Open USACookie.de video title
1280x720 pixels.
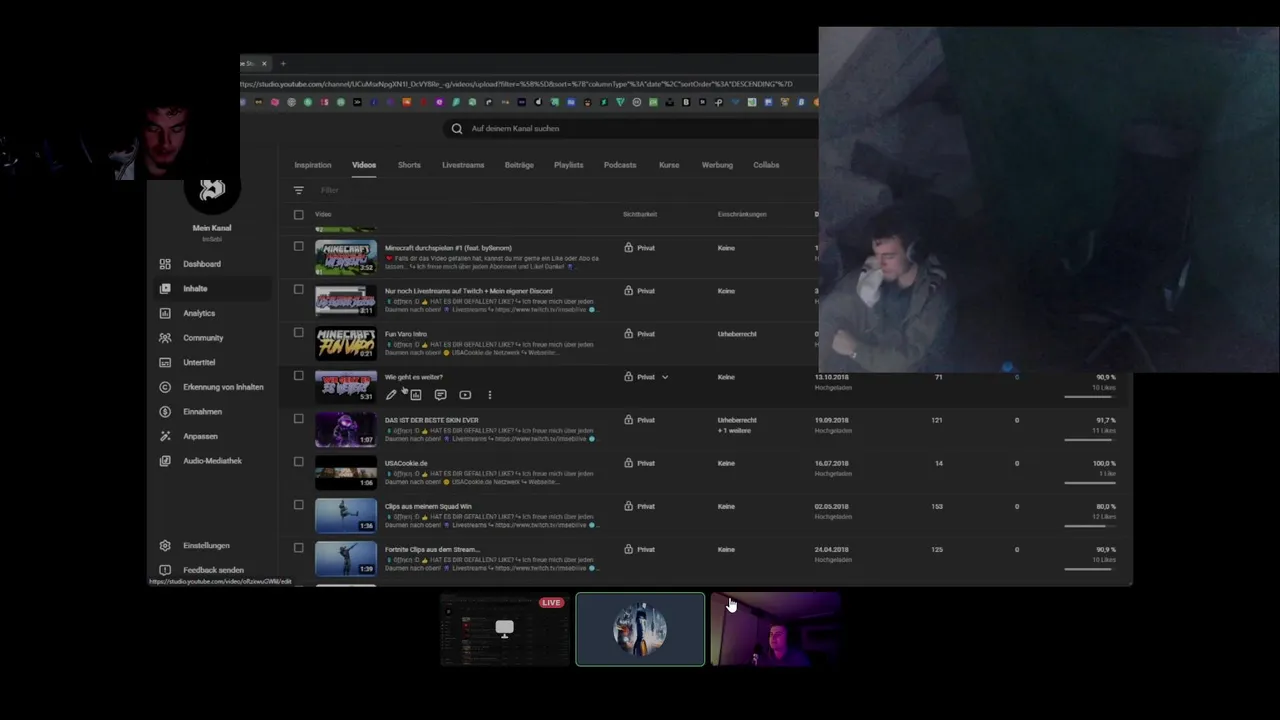(x=406, y=463)
